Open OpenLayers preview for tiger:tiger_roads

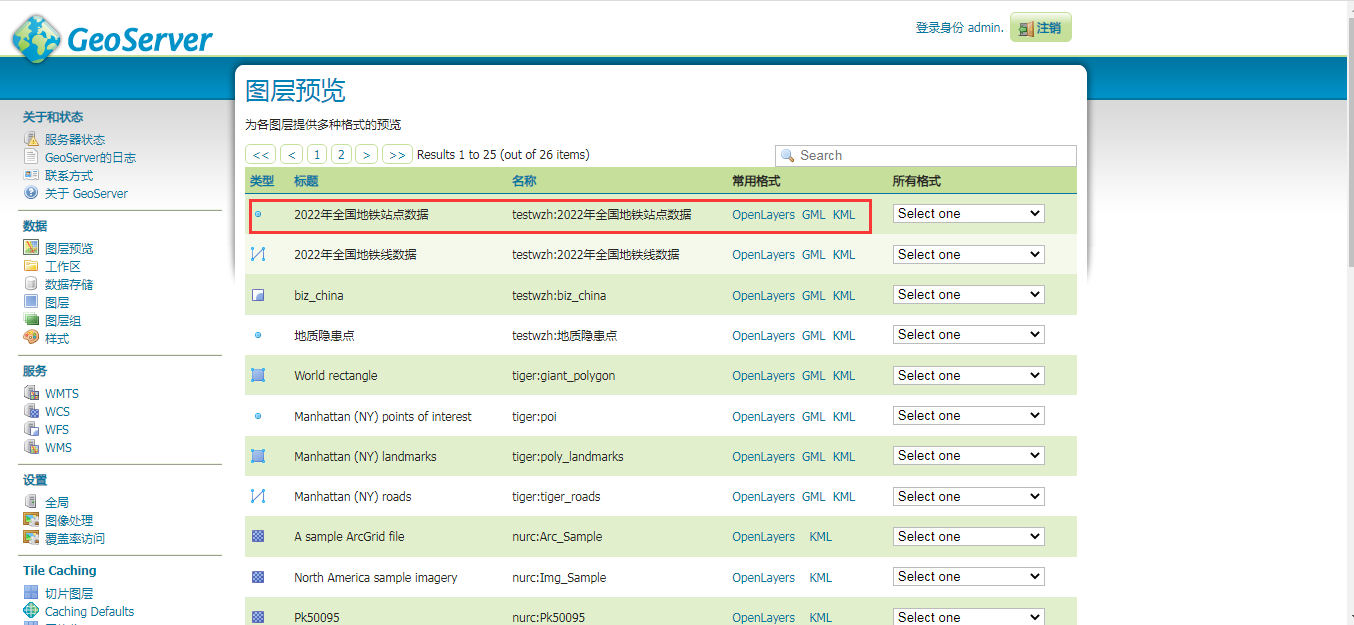click(763, 495)
